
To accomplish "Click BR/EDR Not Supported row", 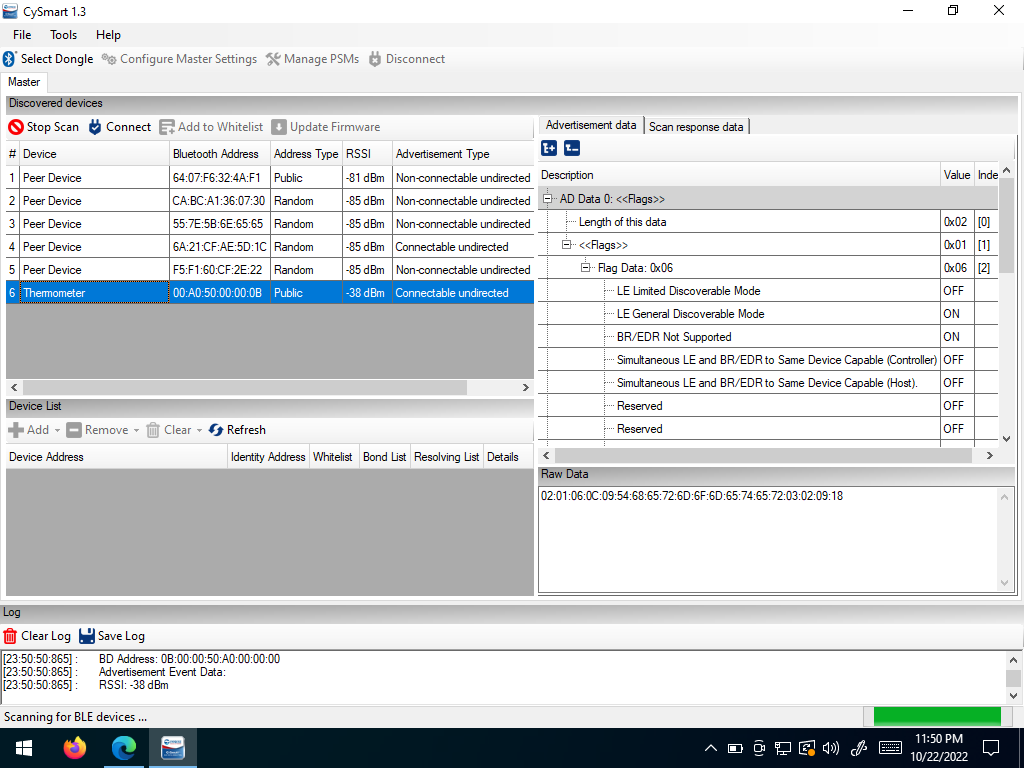I will [768, 336].
